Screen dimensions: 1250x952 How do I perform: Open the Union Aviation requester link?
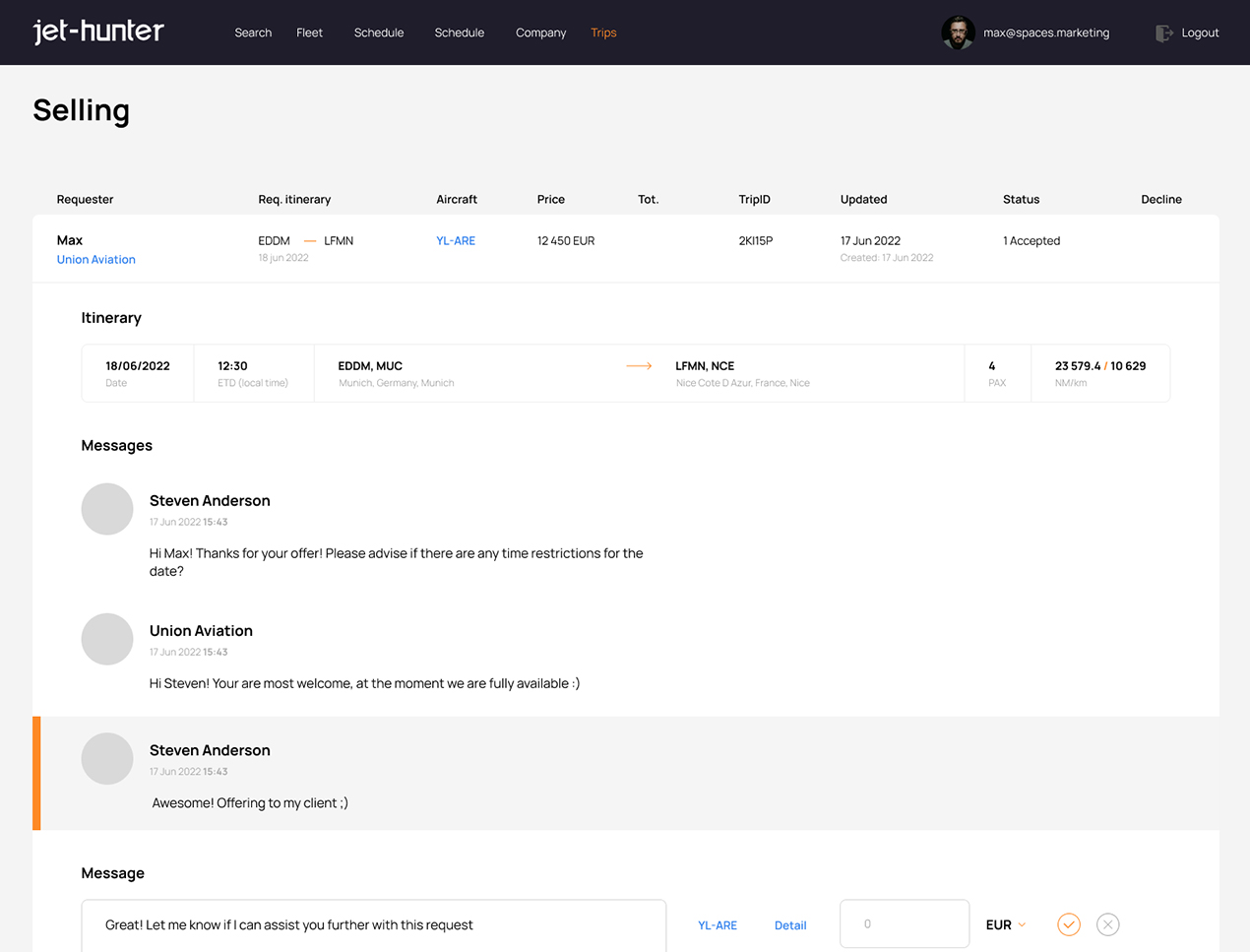(96, 260)
